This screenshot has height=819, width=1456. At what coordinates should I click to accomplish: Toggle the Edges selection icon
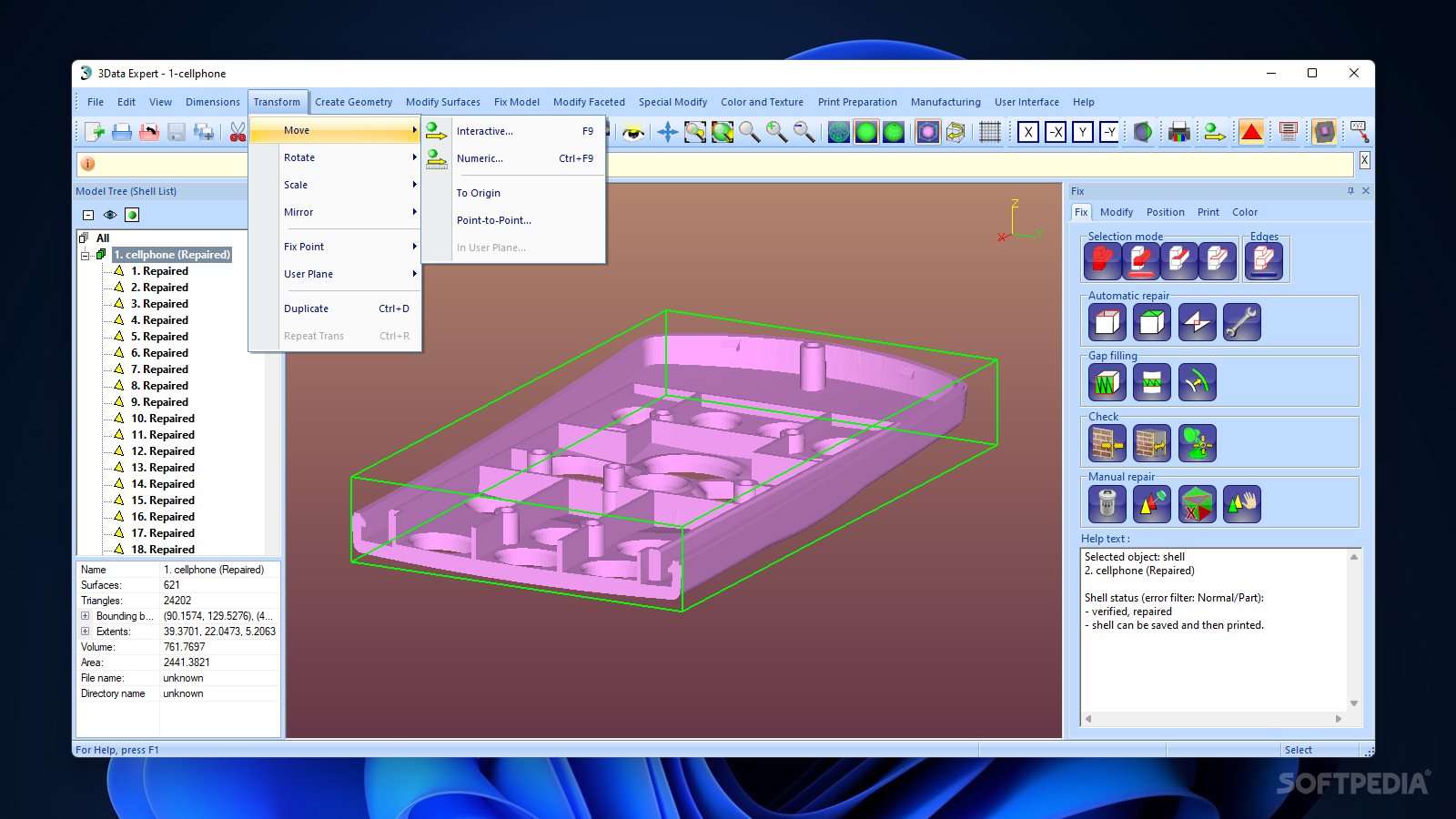coord(1264,261)
